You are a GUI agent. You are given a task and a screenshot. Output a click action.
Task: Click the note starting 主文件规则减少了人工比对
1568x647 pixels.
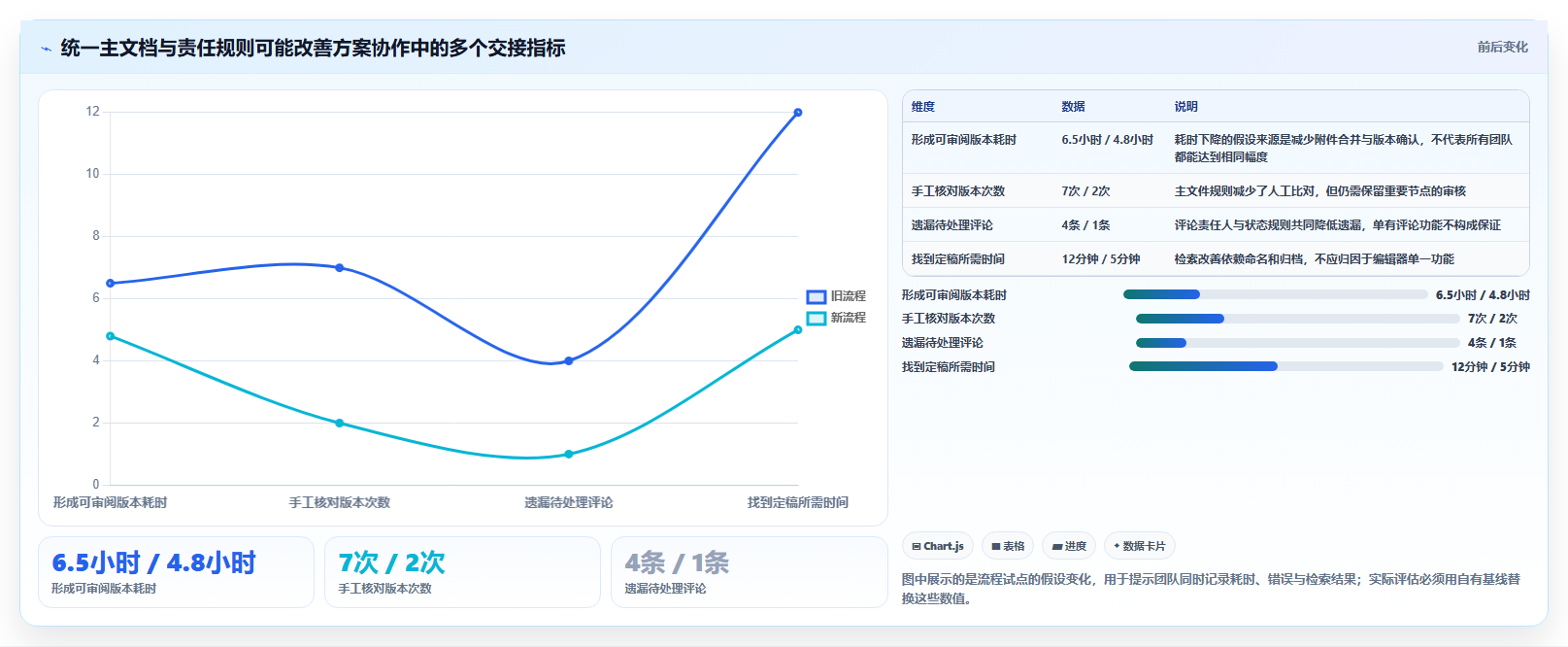click(1320, 191)
